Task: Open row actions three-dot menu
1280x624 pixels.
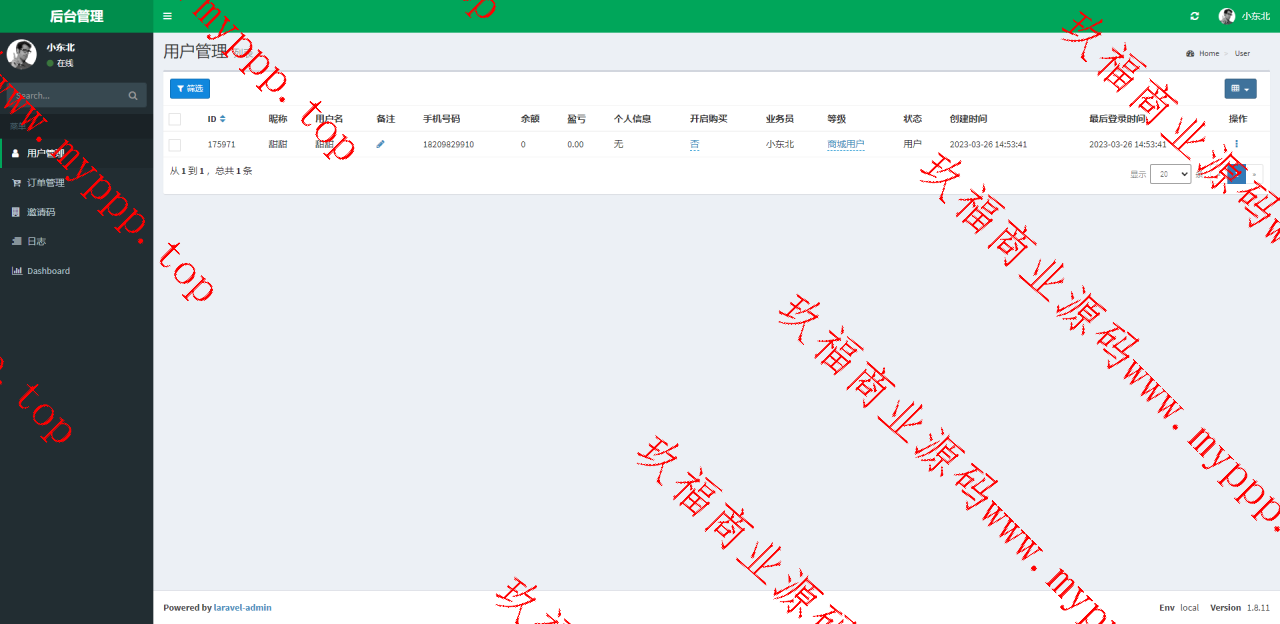Action: [x=1236, y=144]
